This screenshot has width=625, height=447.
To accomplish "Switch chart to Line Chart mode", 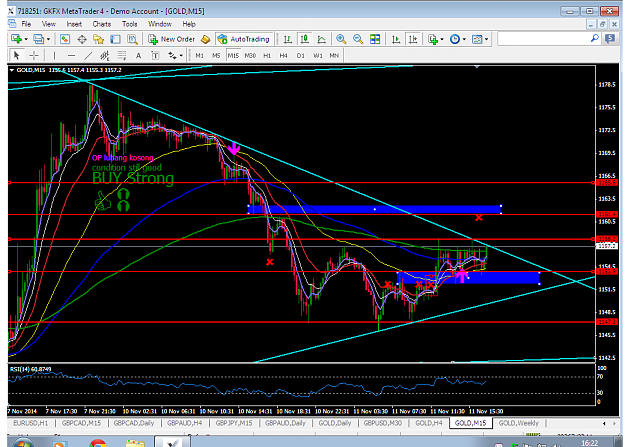I will (321, 39).
